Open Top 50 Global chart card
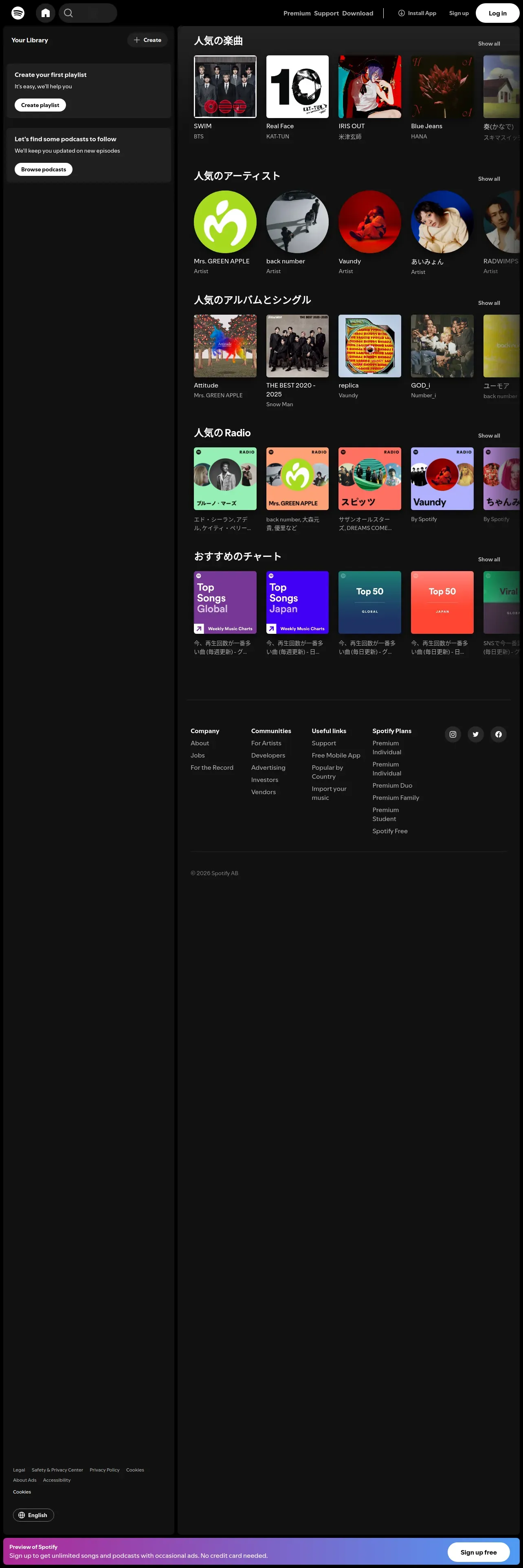This screenshot has width=523, height=1568. (x=369, y=602)
